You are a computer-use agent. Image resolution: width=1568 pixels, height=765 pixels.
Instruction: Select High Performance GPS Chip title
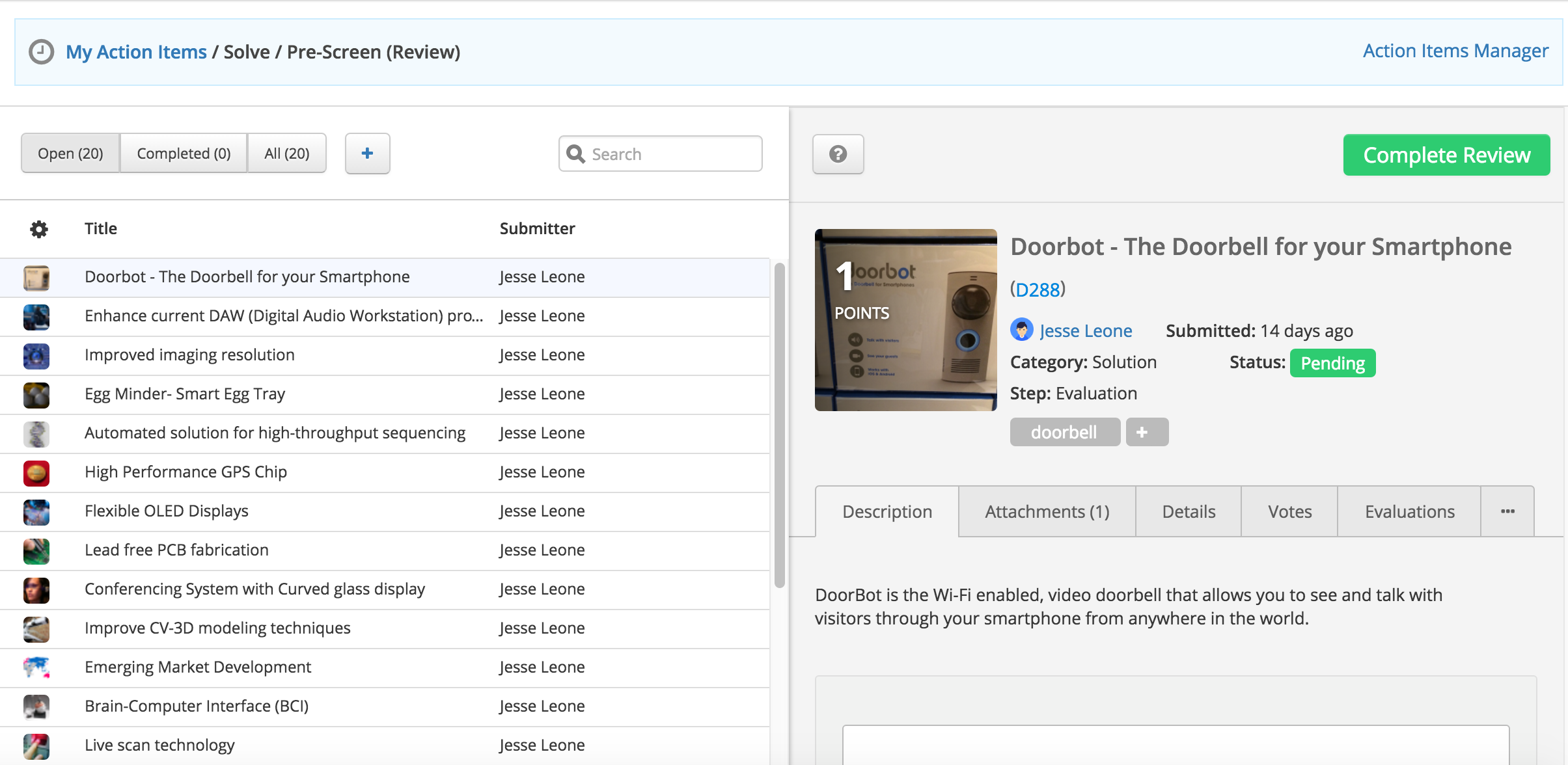(186, 472)
